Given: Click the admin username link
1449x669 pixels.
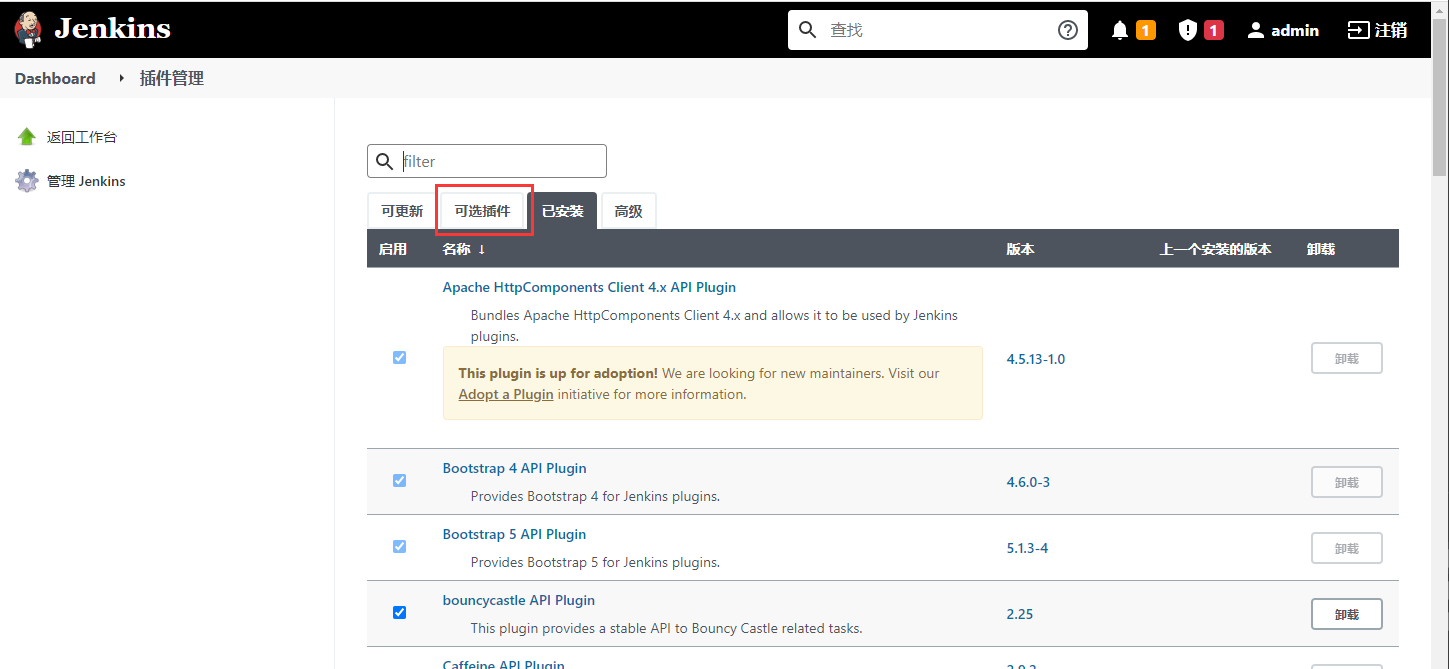Looking at the screenshot, I should click(1295, 31).
